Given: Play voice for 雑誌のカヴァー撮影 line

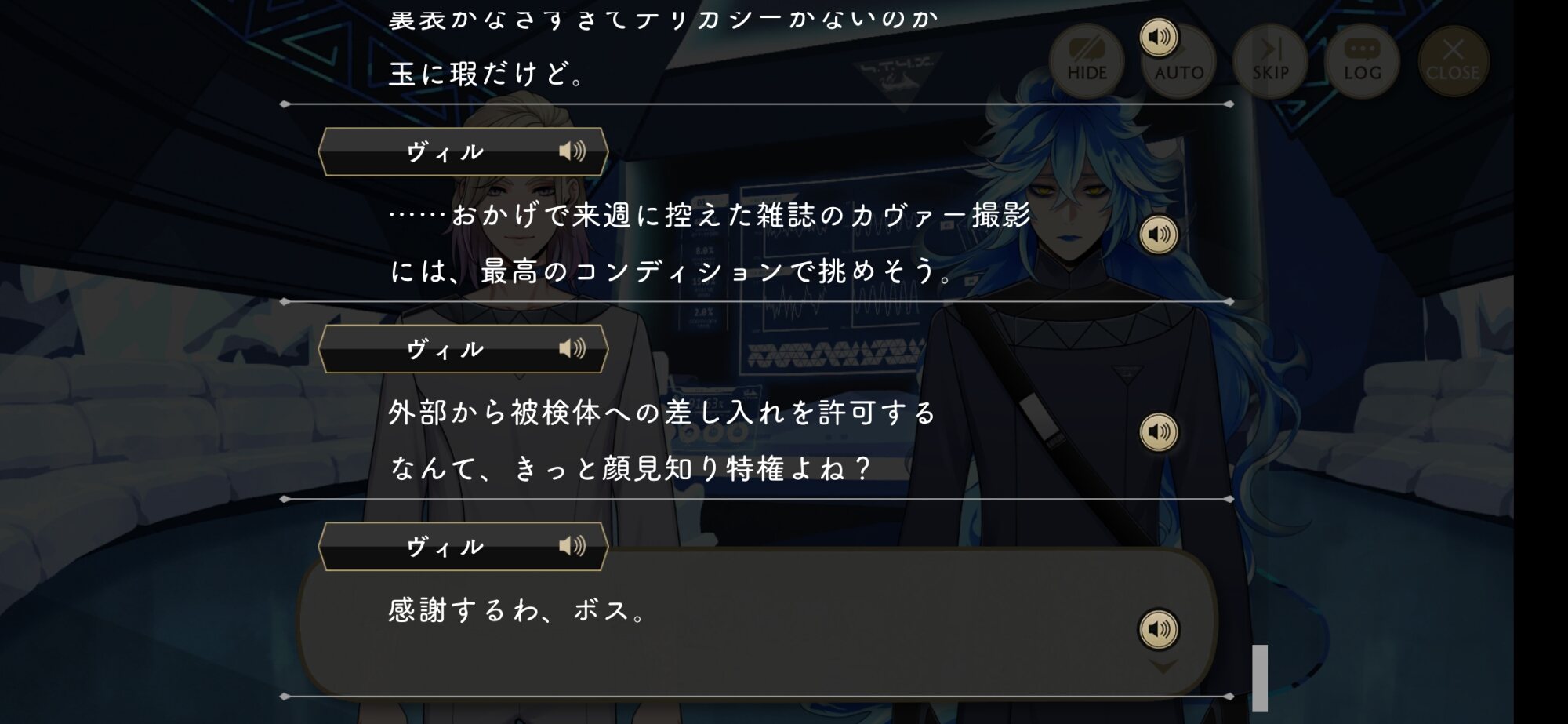Looking at the screenshot, I should (1159, 235).
